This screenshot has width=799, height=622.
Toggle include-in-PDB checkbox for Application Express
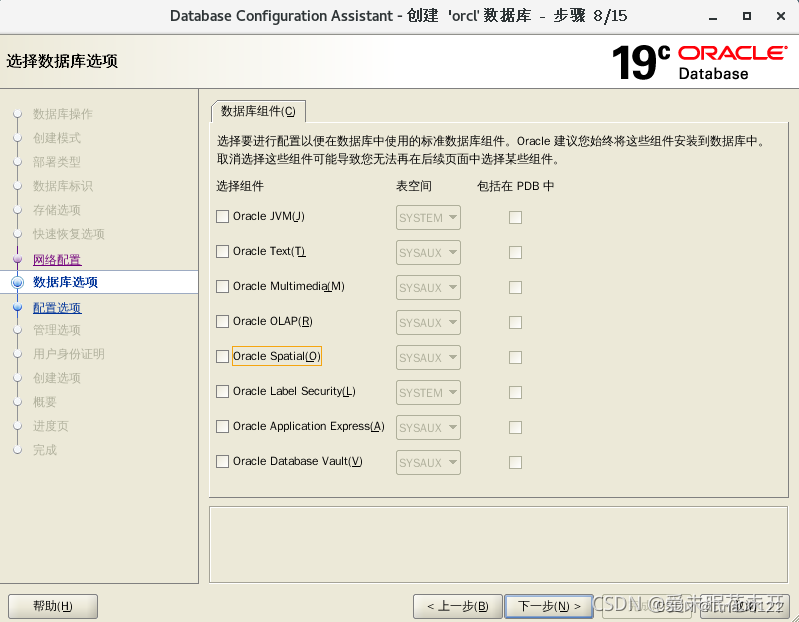pos(515,428)
